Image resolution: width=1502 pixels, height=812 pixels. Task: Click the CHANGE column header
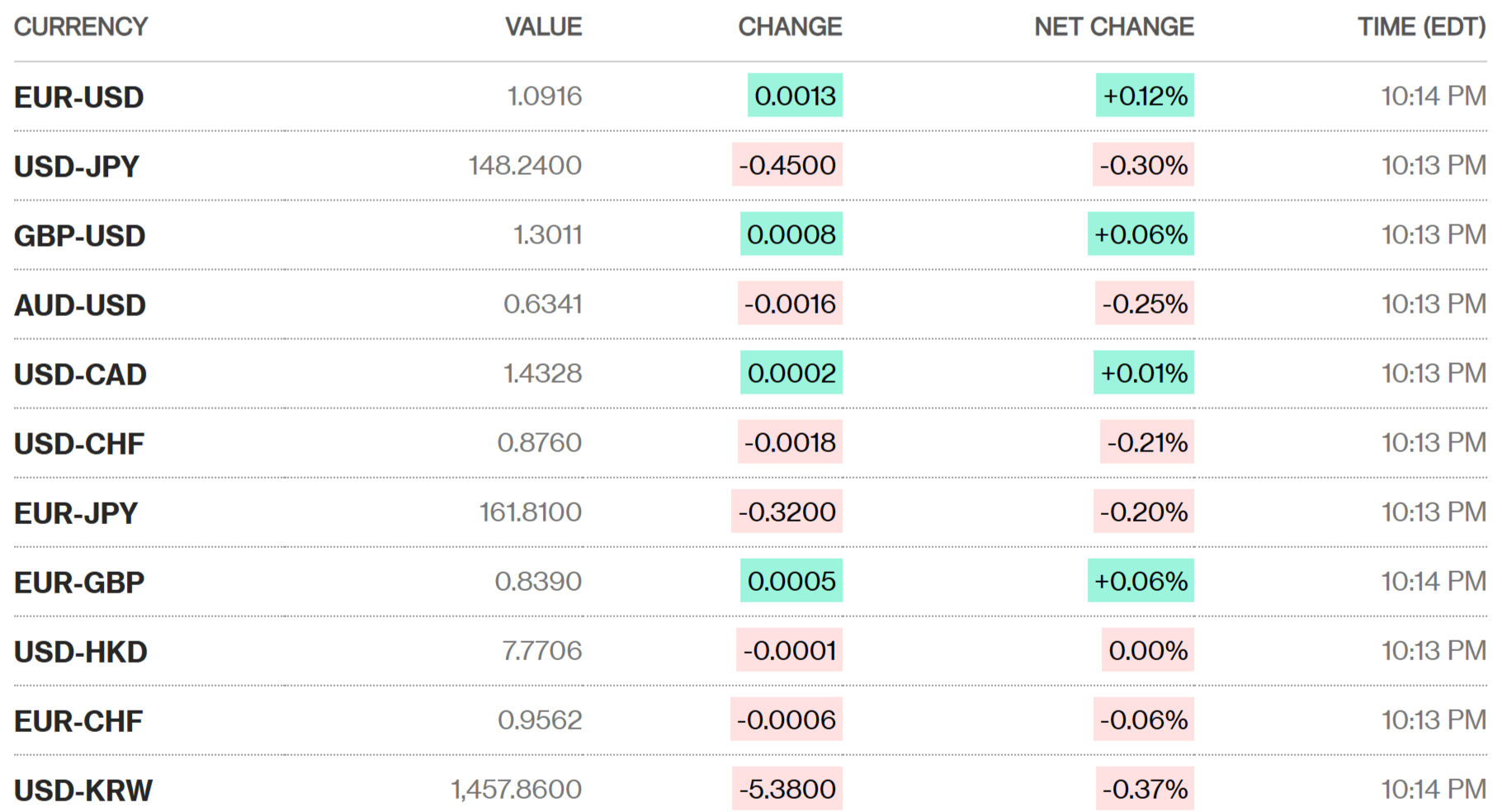[x=790, y=27]
